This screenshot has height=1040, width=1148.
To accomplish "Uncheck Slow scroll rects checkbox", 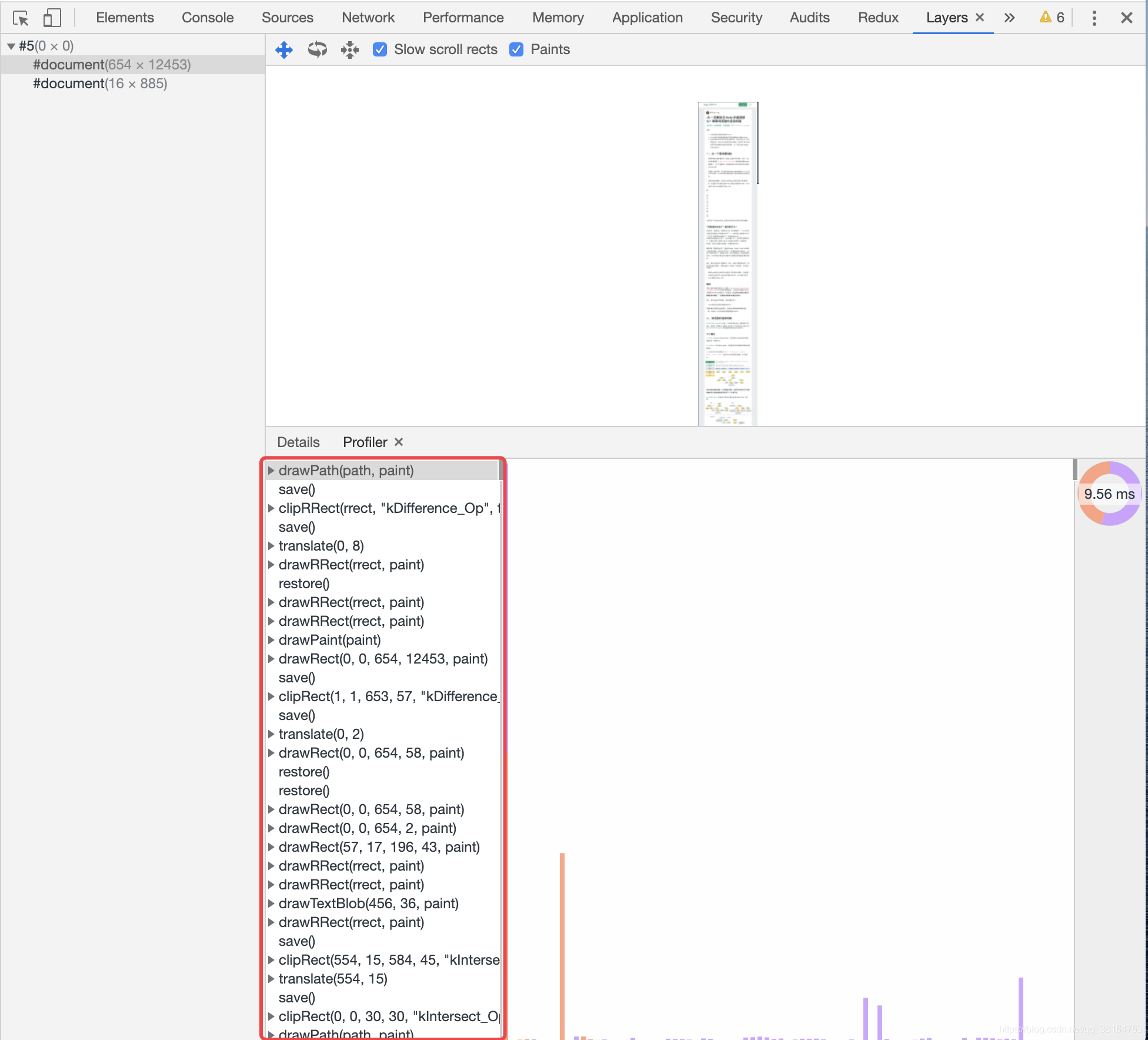I will 380,50.
